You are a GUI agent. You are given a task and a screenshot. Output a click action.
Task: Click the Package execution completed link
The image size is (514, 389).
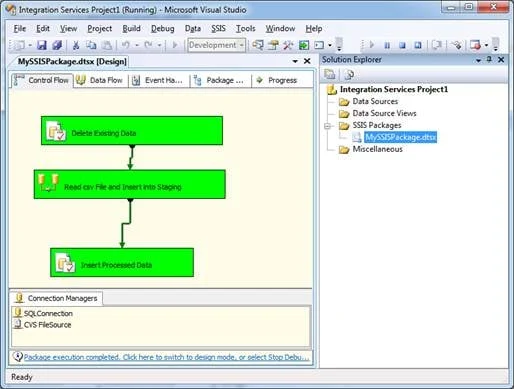point(166,357)
